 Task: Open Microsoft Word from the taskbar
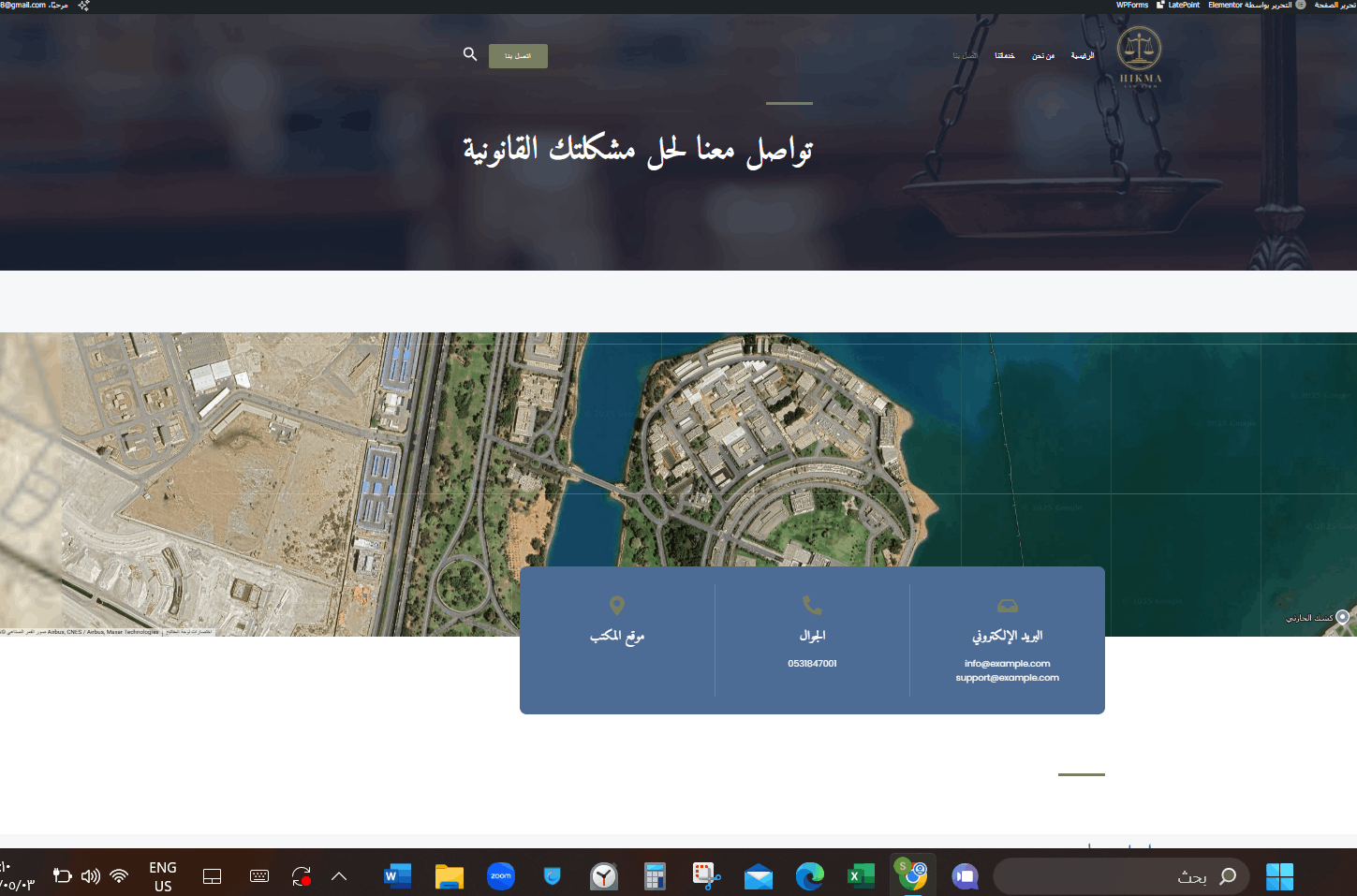397,876
